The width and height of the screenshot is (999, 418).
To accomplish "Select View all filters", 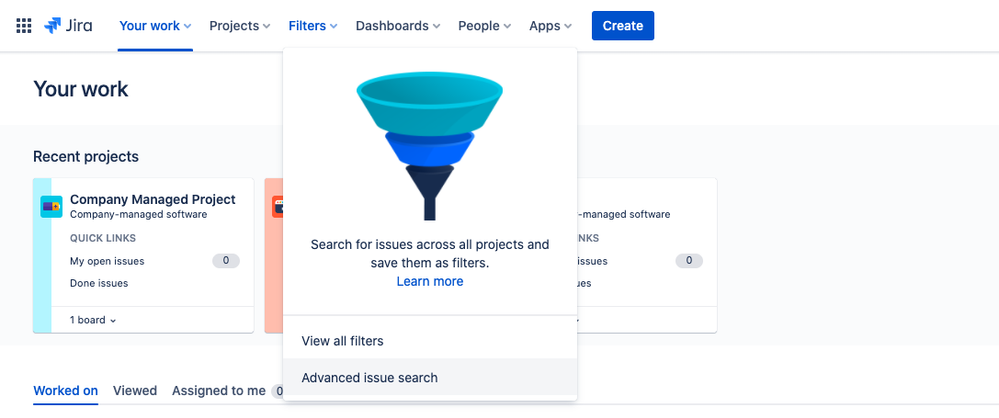I will coord(430,341).
